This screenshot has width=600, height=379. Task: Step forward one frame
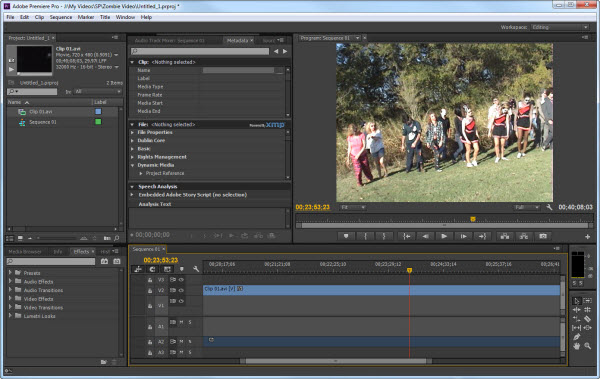tap(463, 236)
